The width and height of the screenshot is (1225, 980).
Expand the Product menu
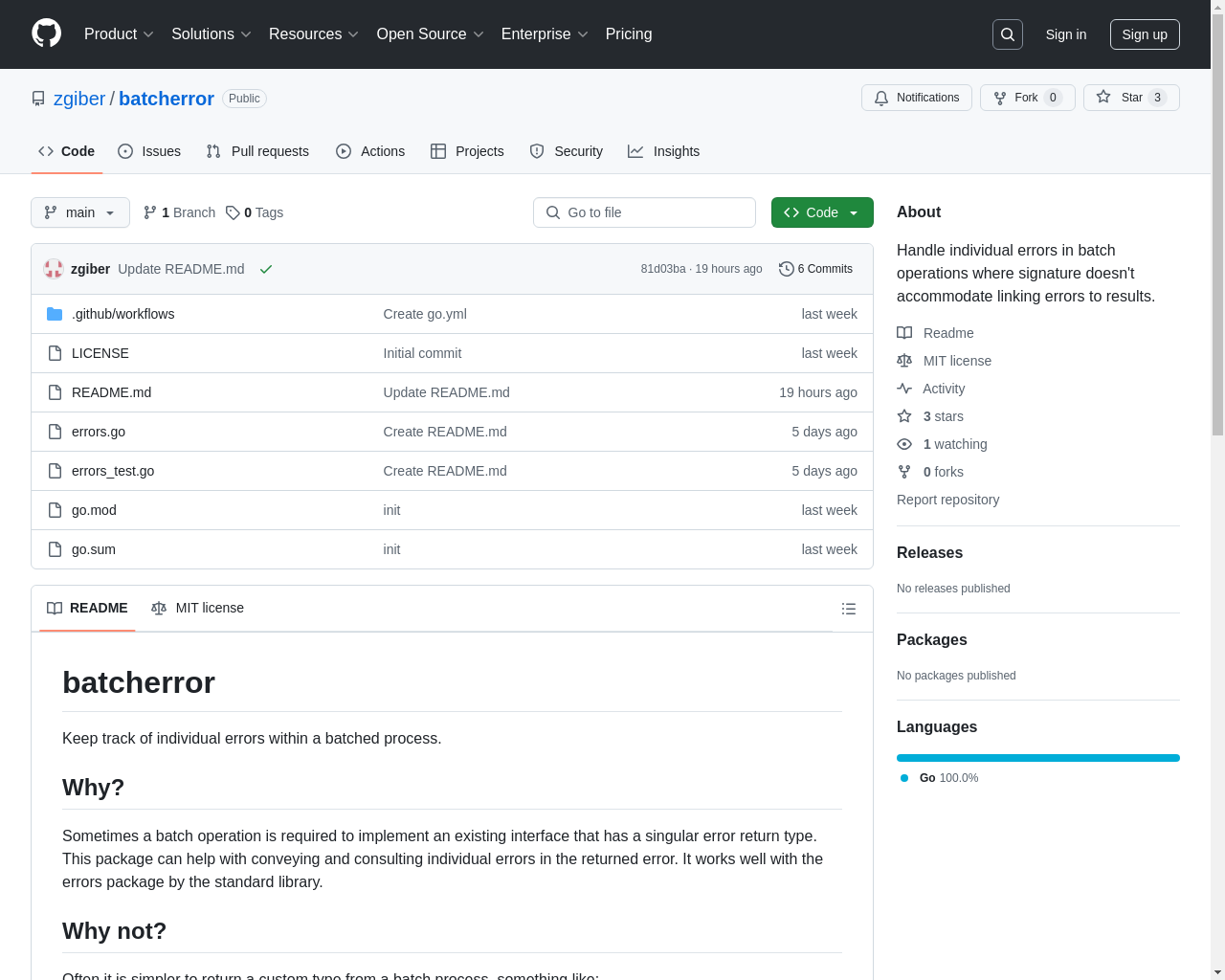click(119, 34)
